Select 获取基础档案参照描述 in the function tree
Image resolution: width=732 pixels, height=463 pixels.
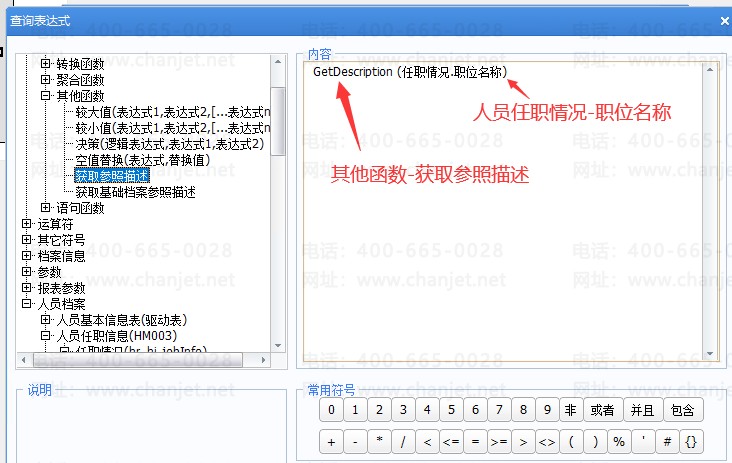coord(135,192)
